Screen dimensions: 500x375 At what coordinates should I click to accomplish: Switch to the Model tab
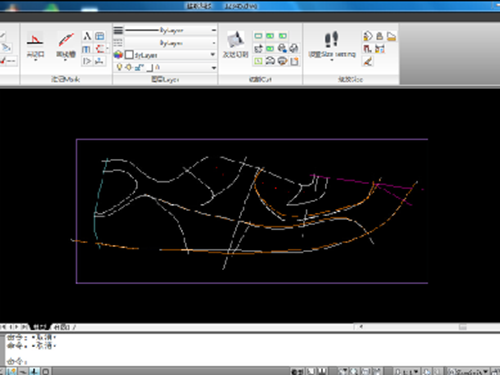(40, 327)
